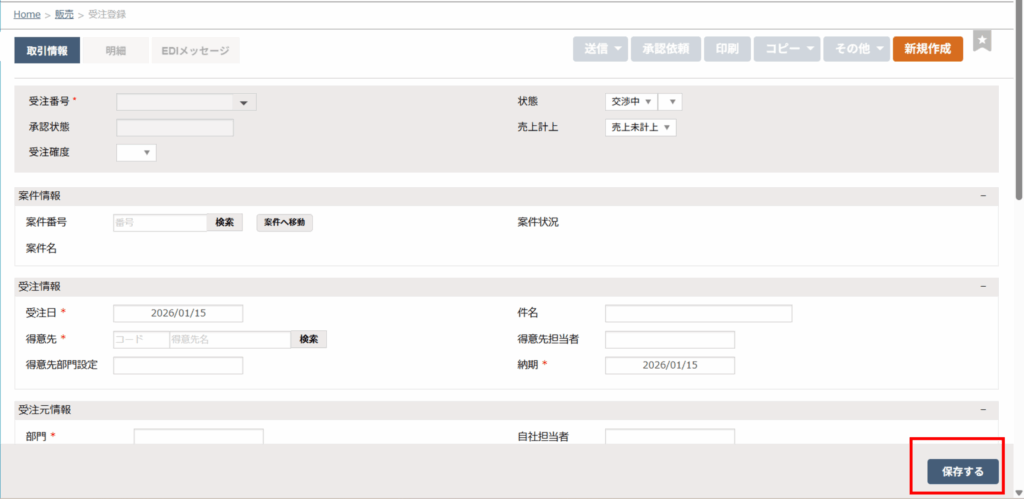Collapse the 受注元情報 section
The width and height of the screenshot is (1024, 499).
click(x=983, y=410)
